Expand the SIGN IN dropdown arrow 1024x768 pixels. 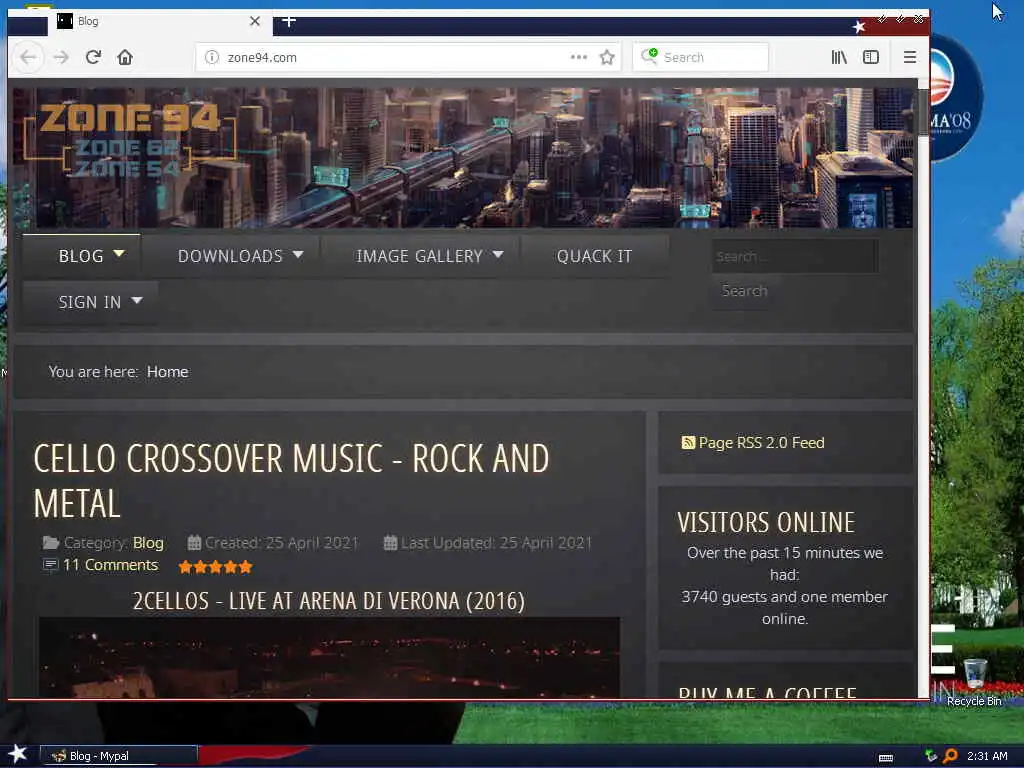point(136,300)
